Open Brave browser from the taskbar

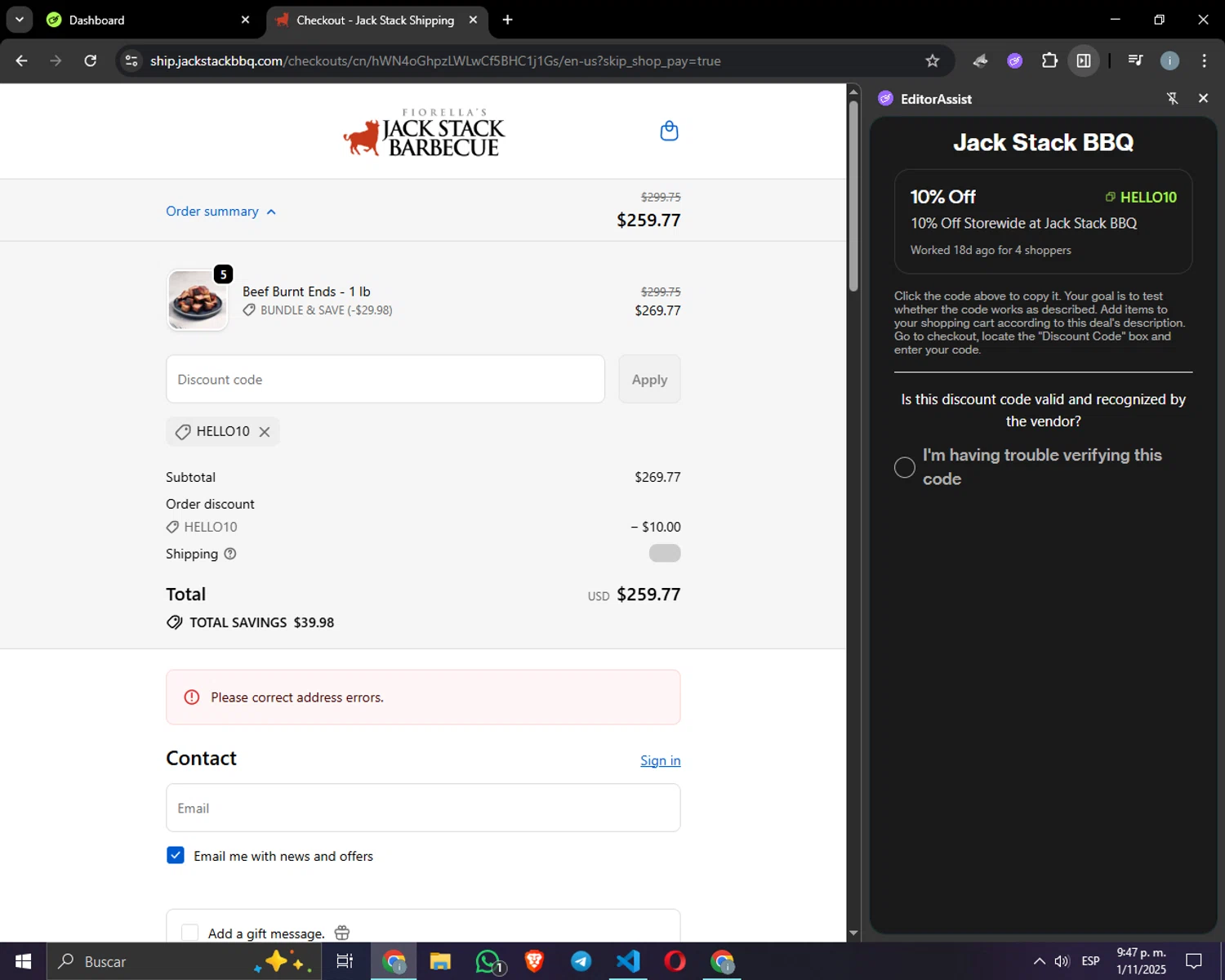[x=534, y=961]
